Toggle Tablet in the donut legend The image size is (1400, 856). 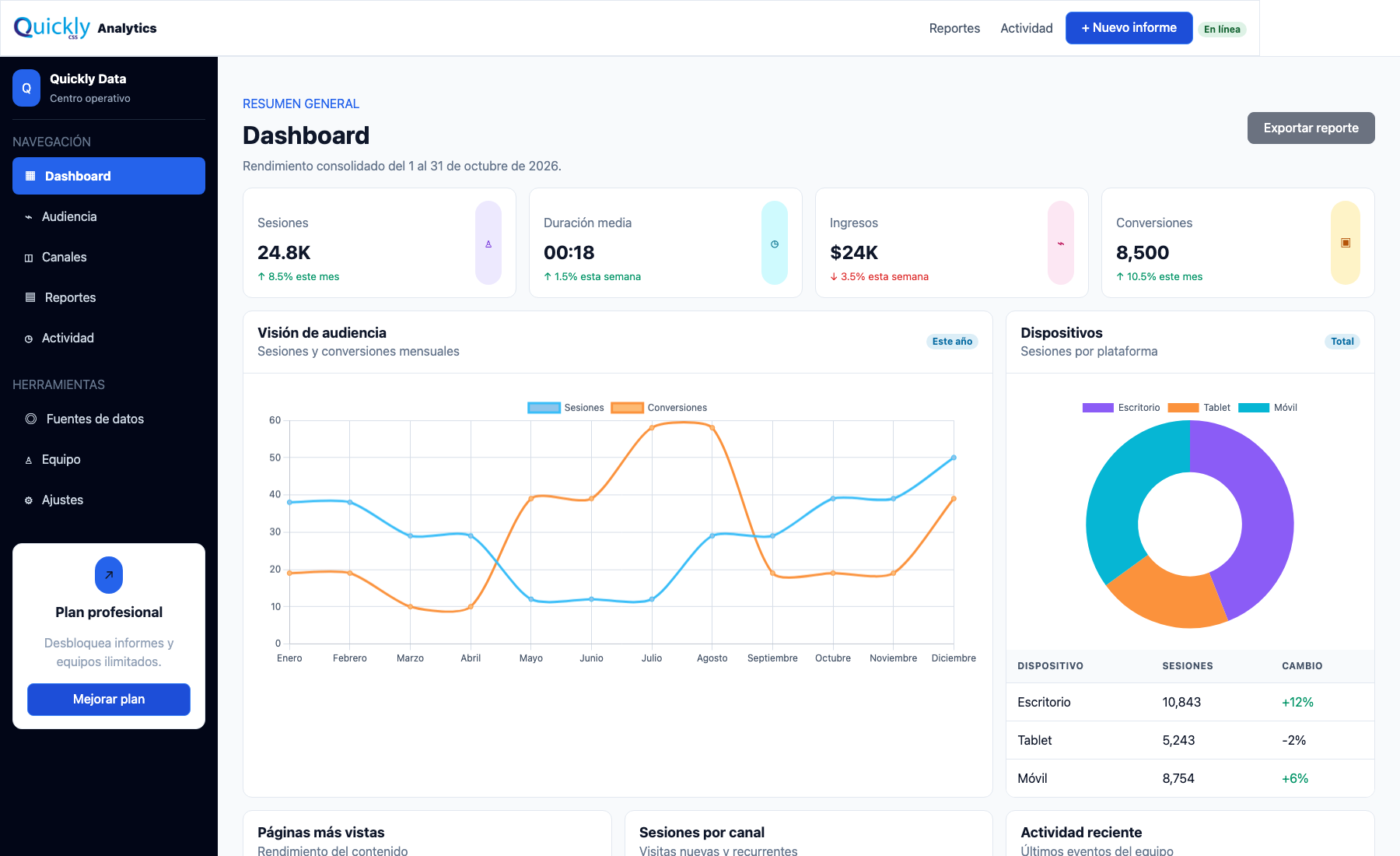click(x=1199, y=408)
